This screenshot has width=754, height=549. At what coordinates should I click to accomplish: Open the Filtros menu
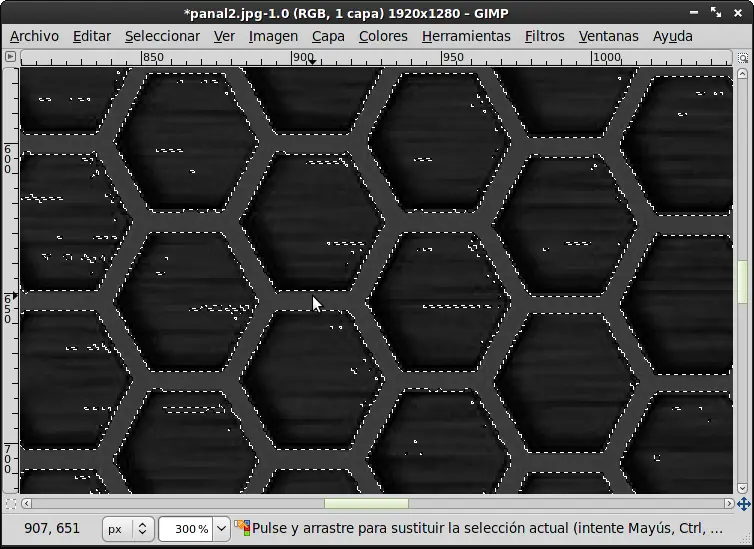pos(544,37)
